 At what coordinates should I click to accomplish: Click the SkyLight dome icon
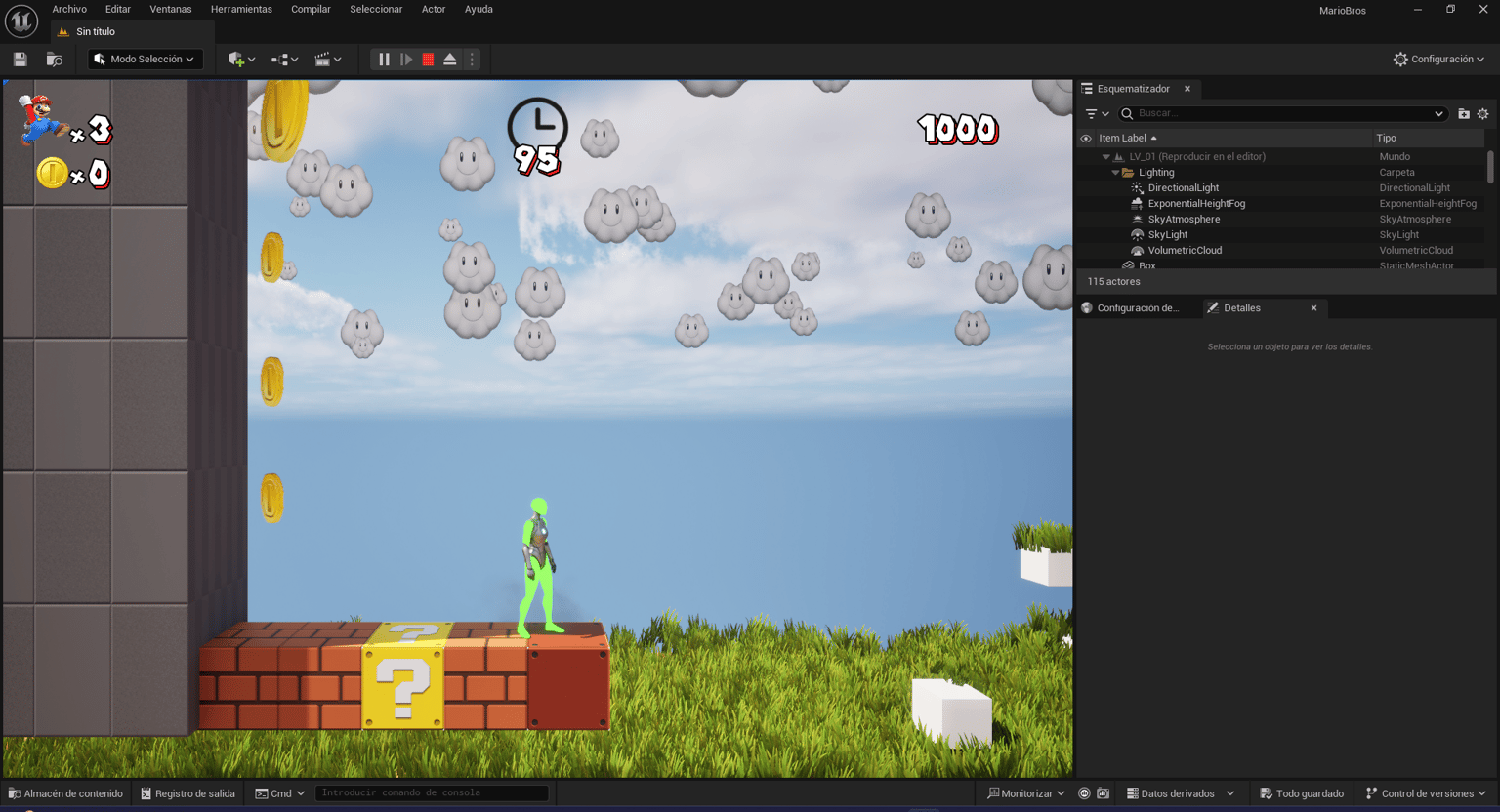click(x=1137, y=235)
